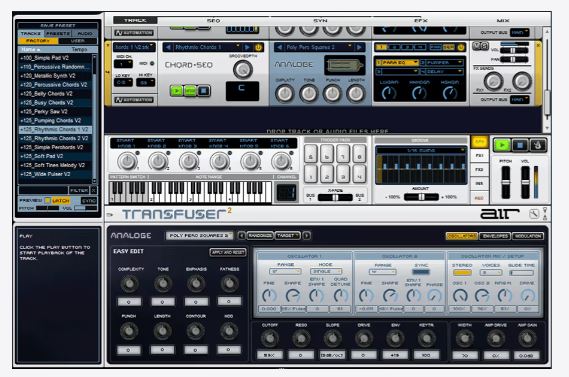Select preset +100_Simple Pad V2
The image size is (569, 377).
click(x=55, y=58)
